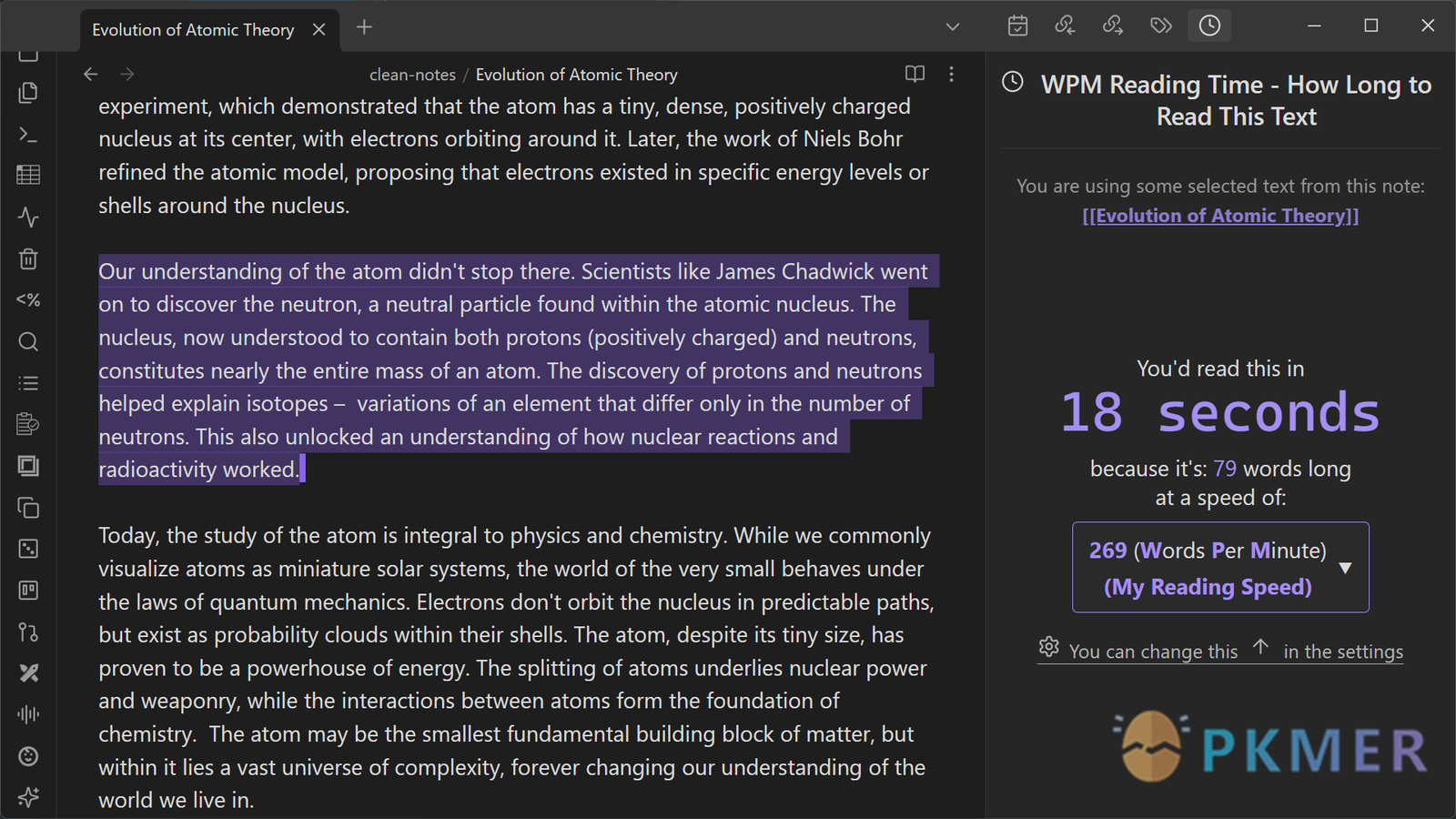The width and height of the screenshot is (1456, 819).
Task: Open the calendar icon in the title bar
Action: [1017, 25]
